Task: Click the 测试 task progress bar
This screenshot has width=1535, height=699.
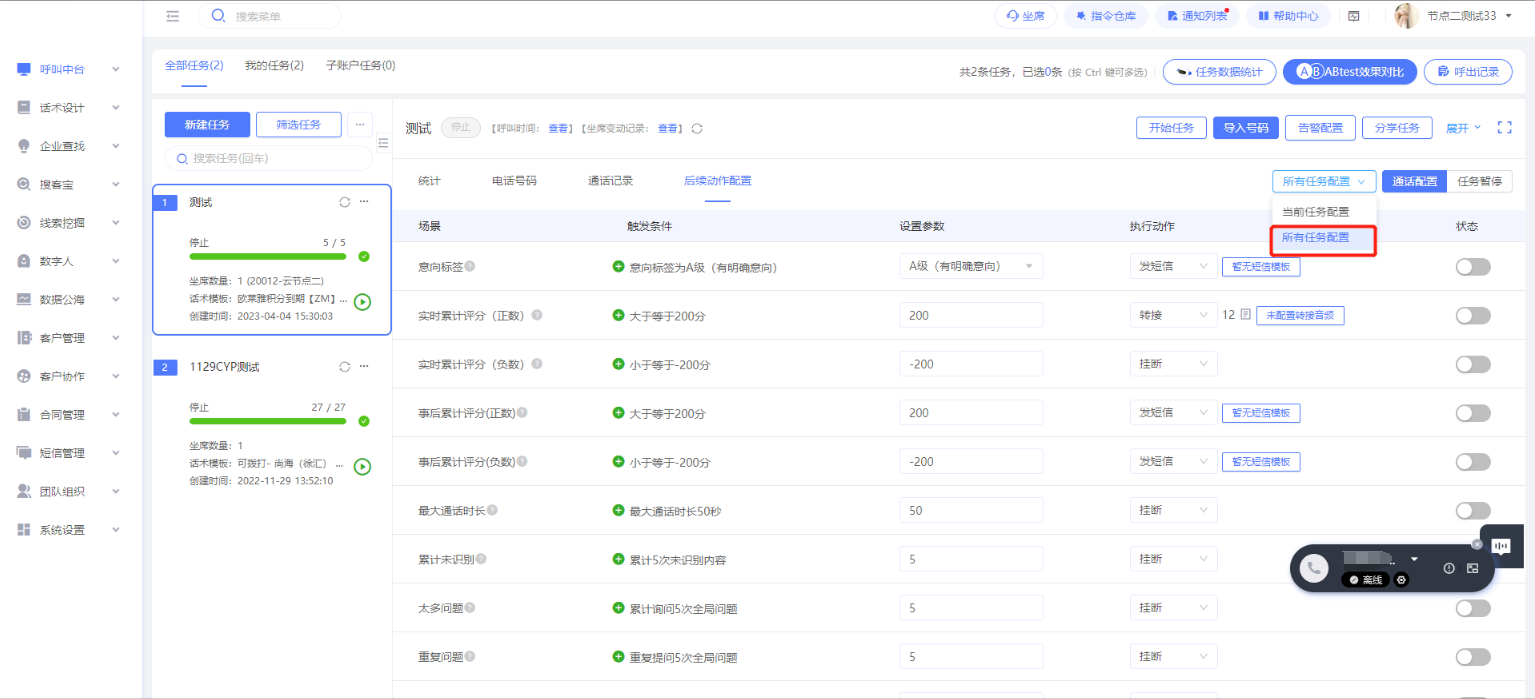Action: [267, 257]
